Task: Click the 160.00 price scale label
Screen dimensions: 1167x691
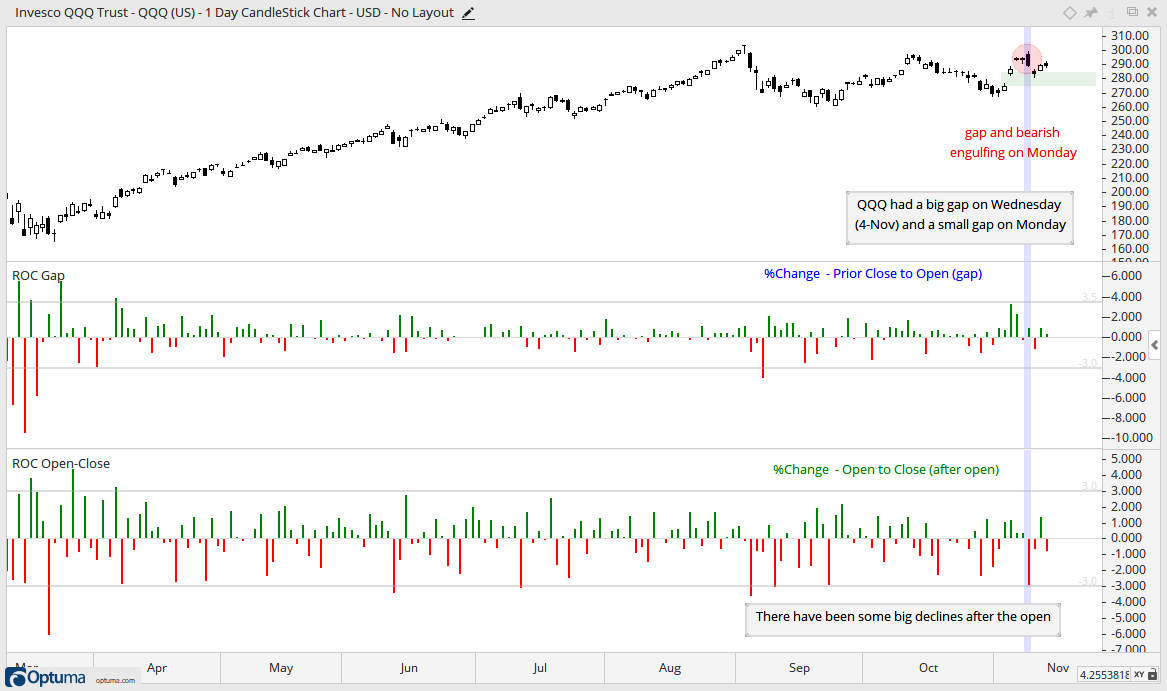Action: point(1130,249)
